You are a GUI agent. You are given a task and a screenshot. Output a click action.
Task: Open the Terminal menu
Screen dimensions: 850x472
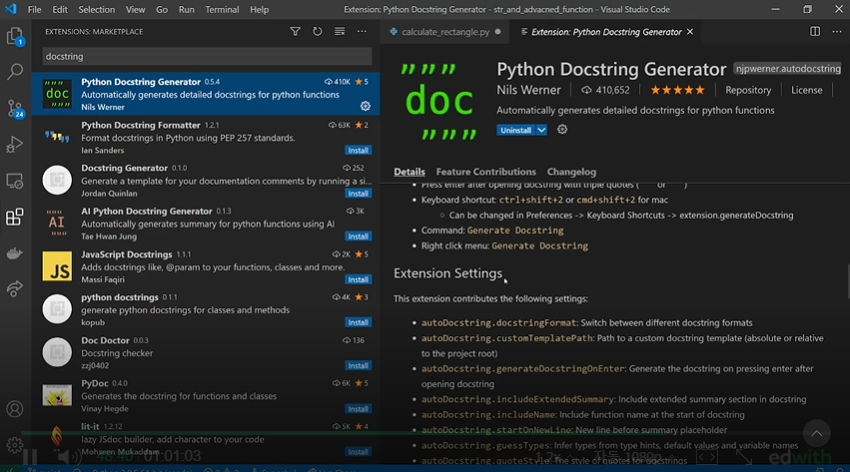tap(222, 9)
